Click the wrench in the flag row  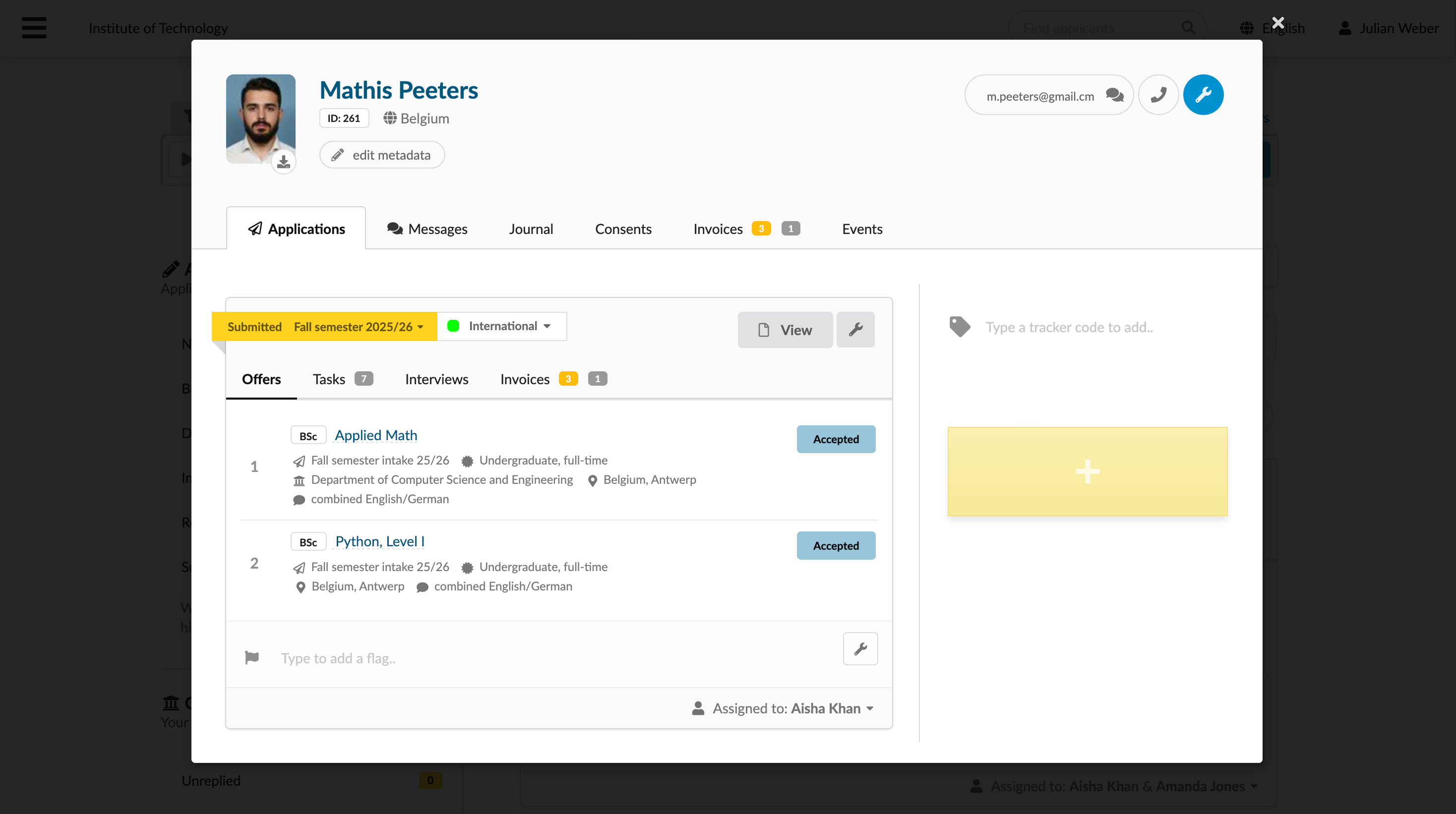coord(860,648)
